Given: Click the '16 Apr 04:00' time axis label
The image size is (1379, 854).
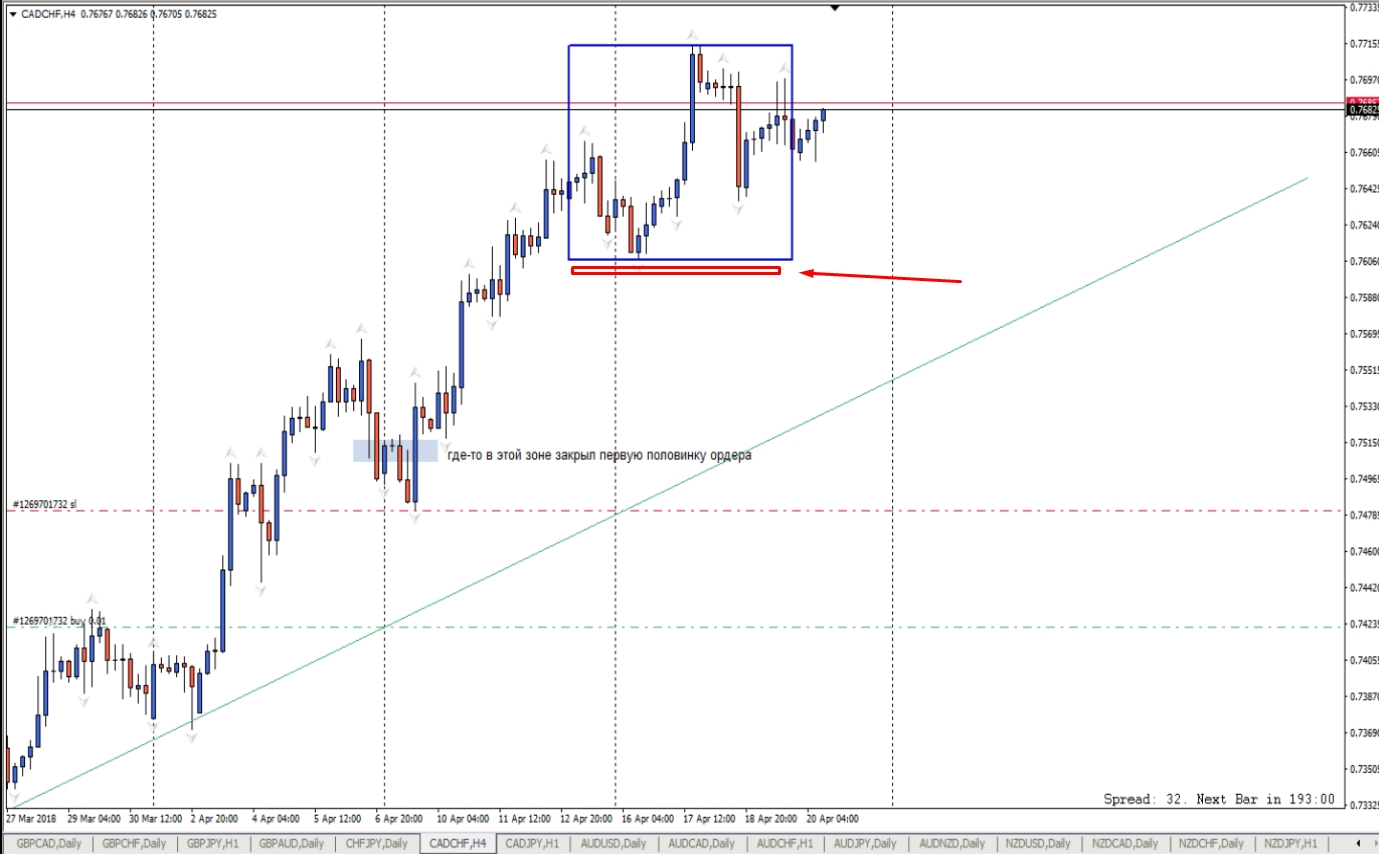Looking at the screenshot, I should click(x=647, y=818).
